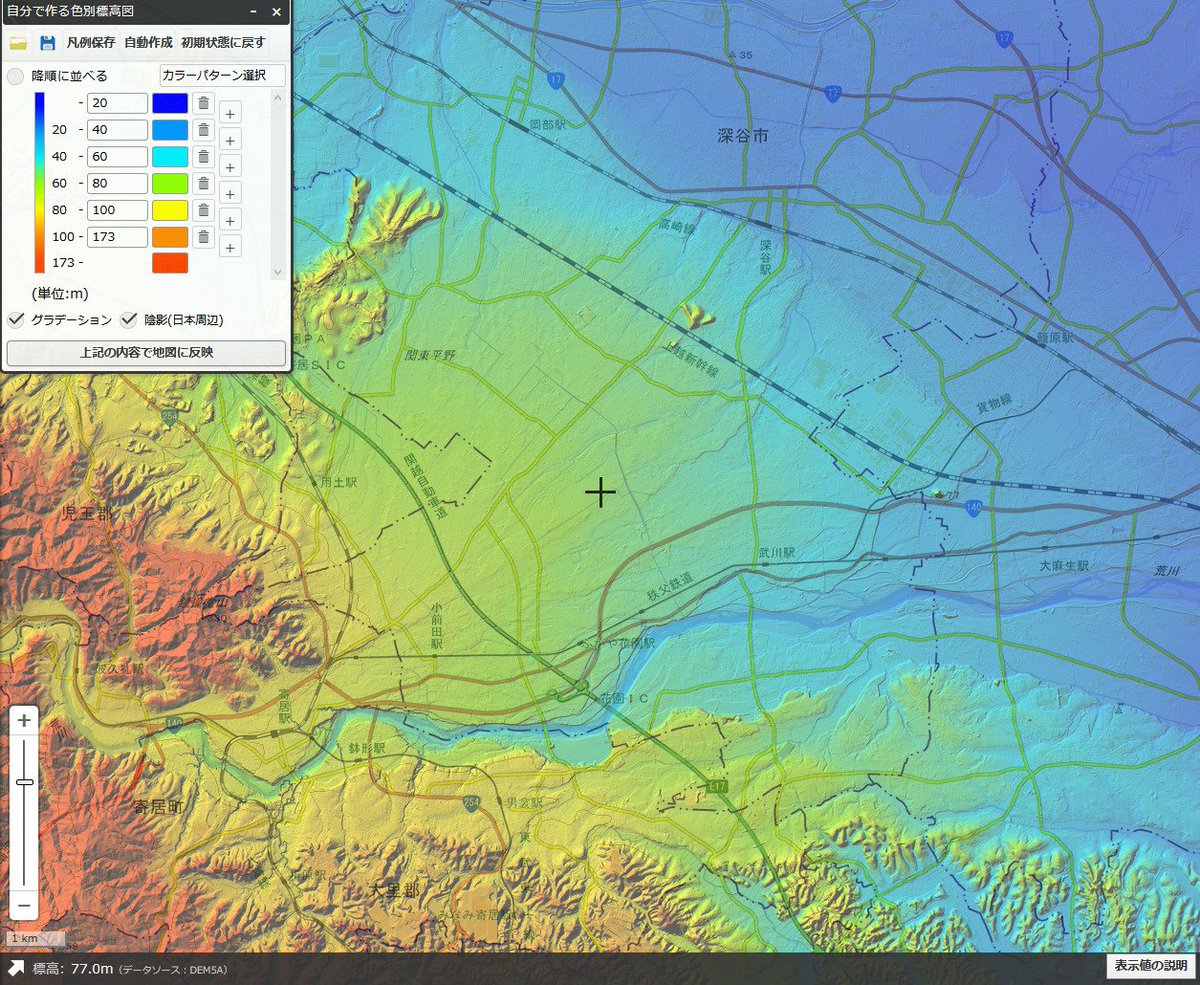The image size is (1200, 985).
Task: Pick the red swatch above 173 m
Action: tap(170, 263)
